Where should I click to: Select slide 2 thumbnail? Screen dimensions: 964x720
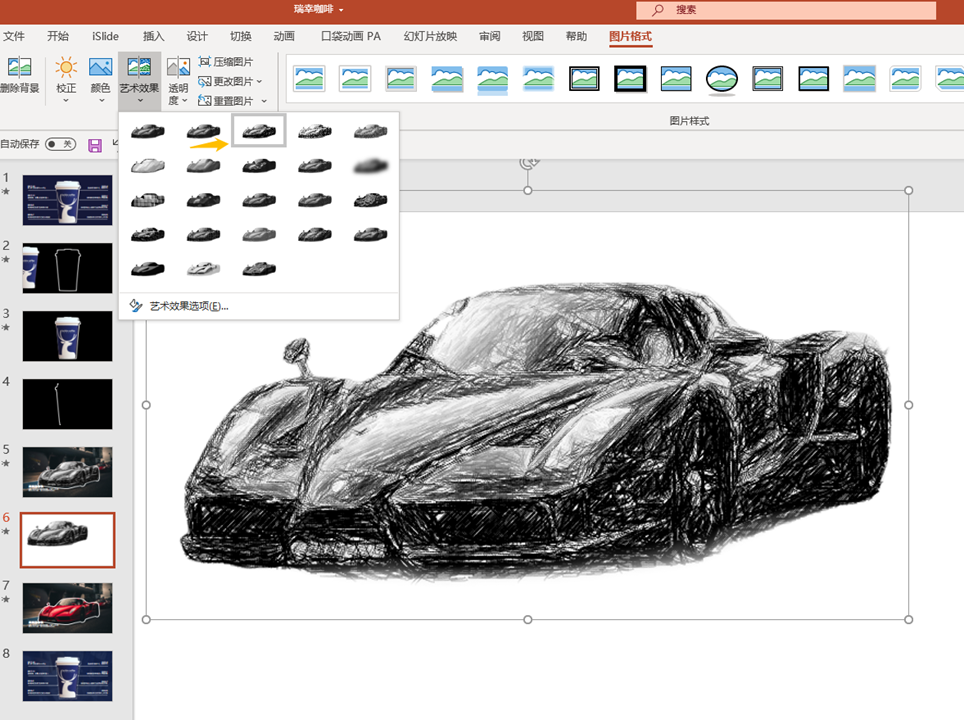[68, 268]
